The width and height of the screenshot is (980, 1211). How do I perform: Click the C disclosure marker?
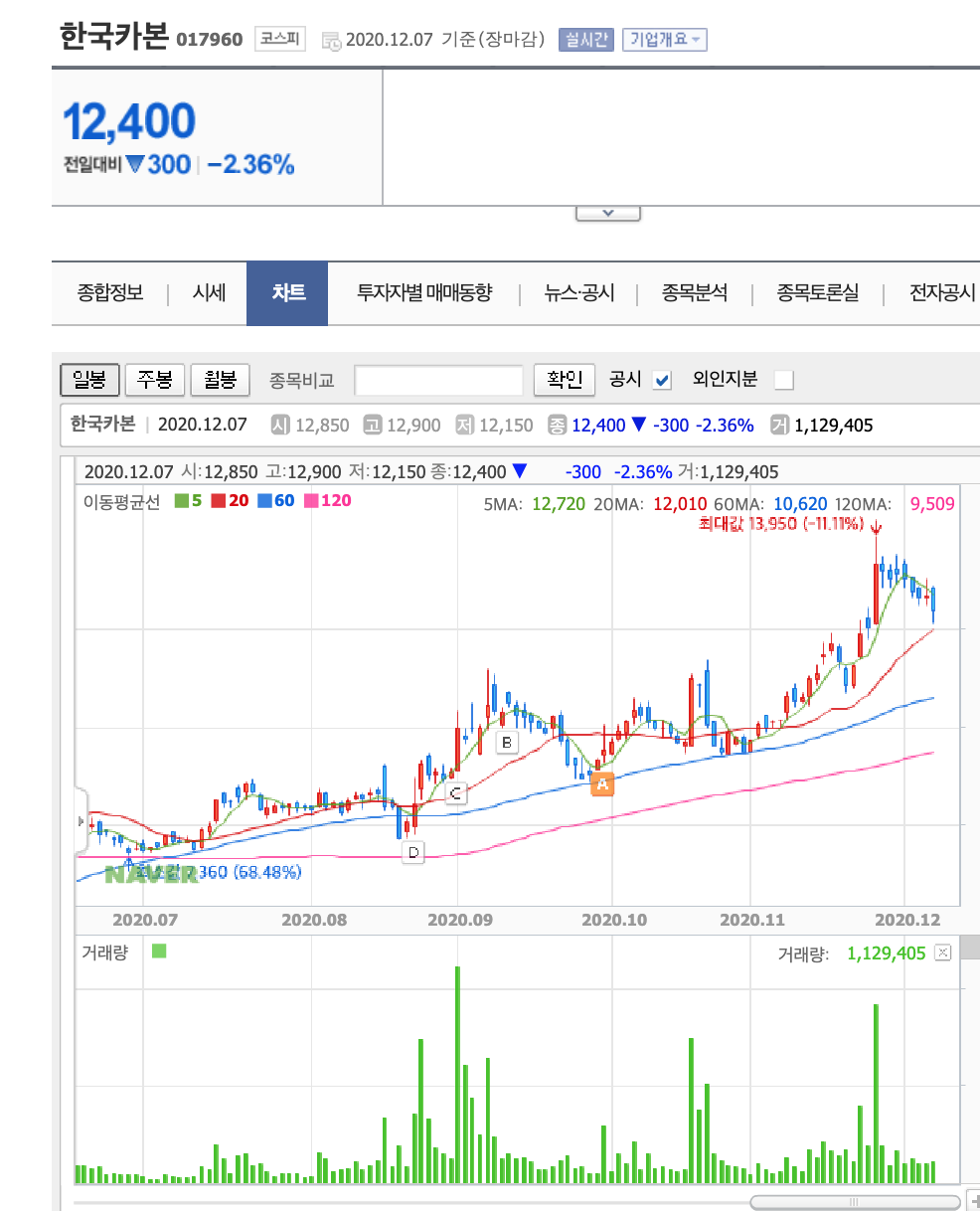[x=455, y=792]
